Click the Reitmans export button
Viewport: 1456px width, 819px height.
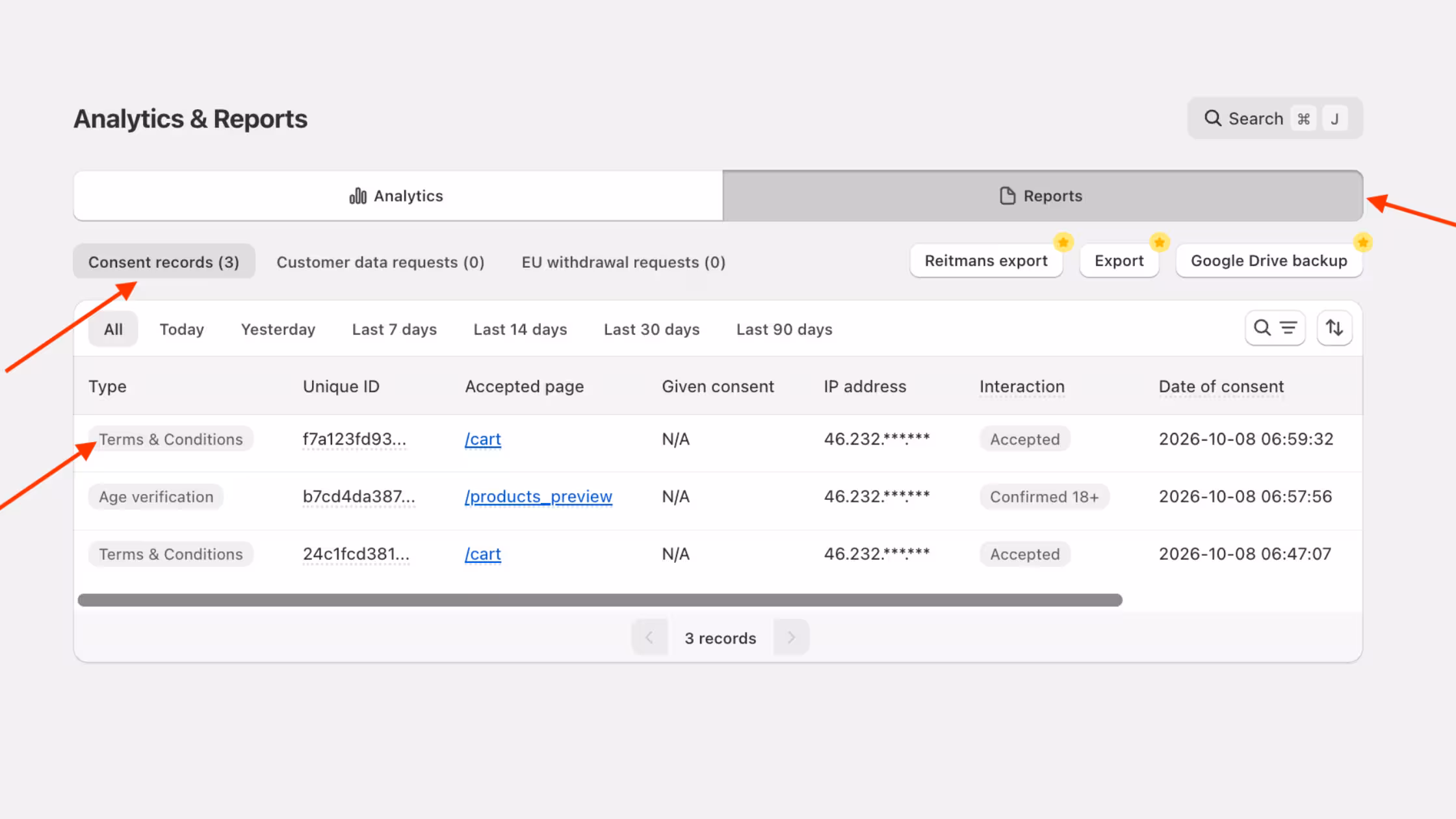point(986,261)
